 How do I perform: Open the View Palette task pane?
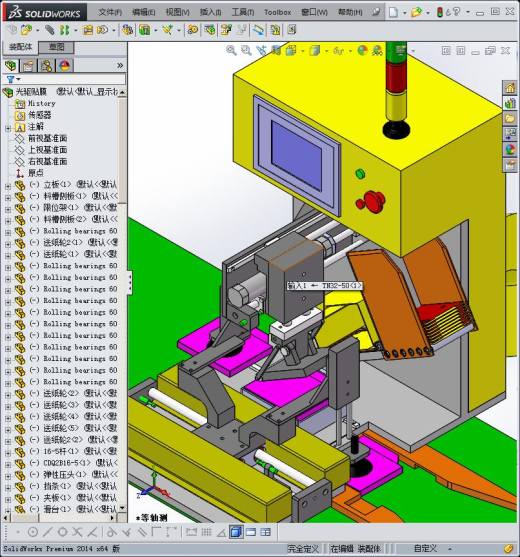click(x=510, y=134)
